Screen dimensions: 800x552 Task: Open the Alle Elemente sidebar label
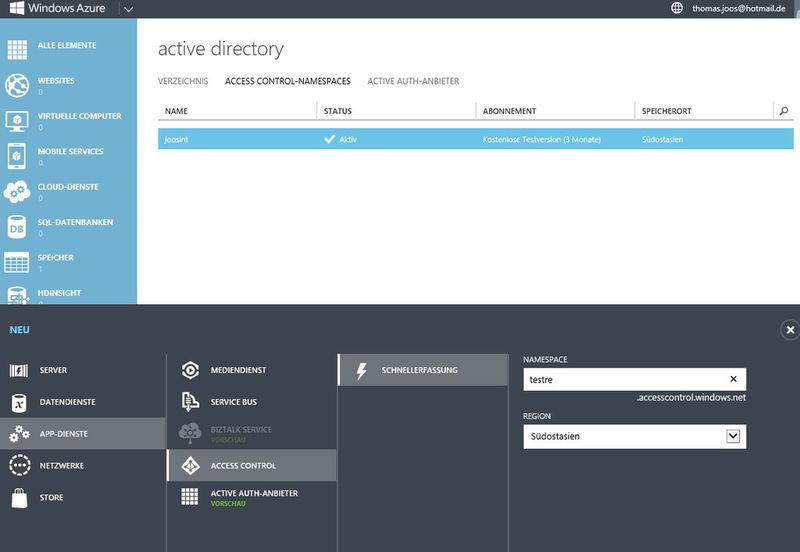67,45
